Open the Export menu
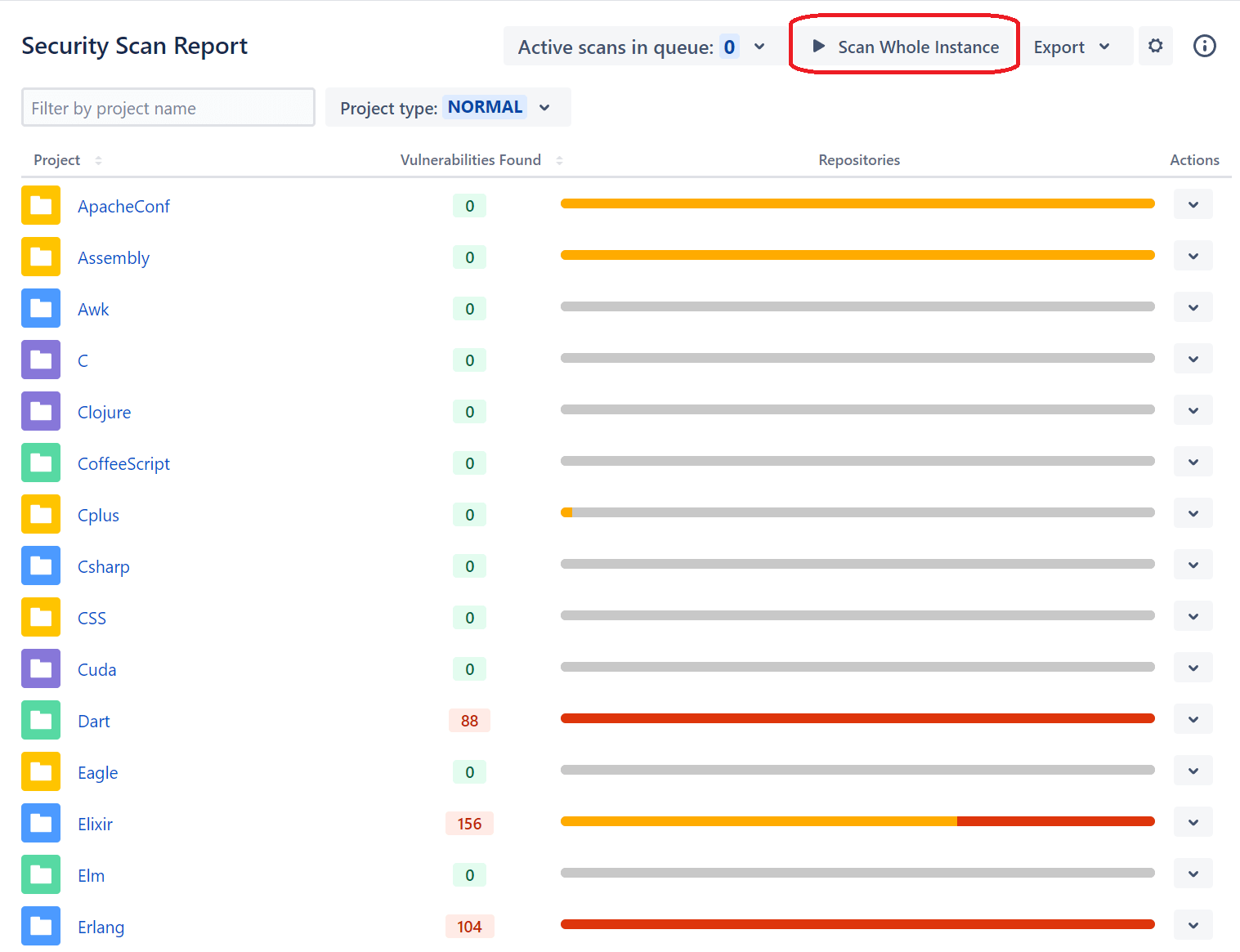Screen dimensions: 1240x952 pyautogui.click(x=1075, y=47)
